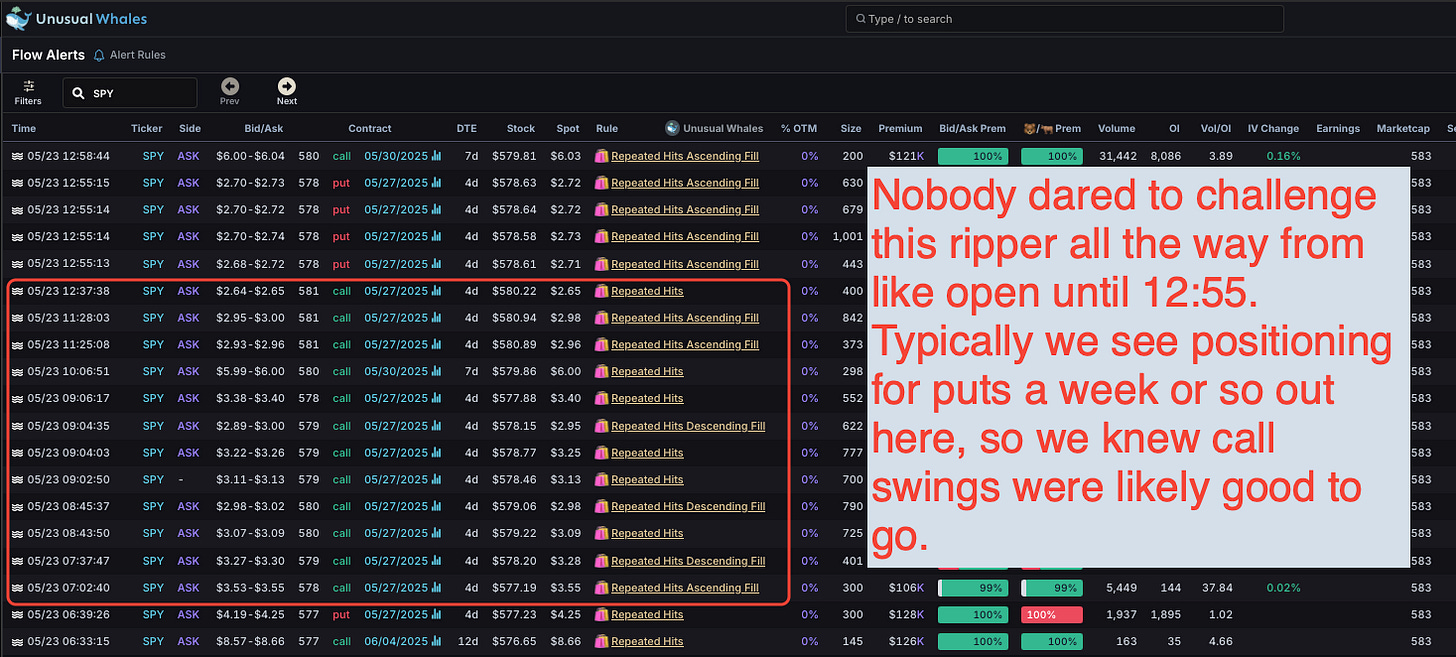This screenshot has height=657, width=1456.
Task: Open chart icon for 12:58:44 contract row
Action: 436,156
